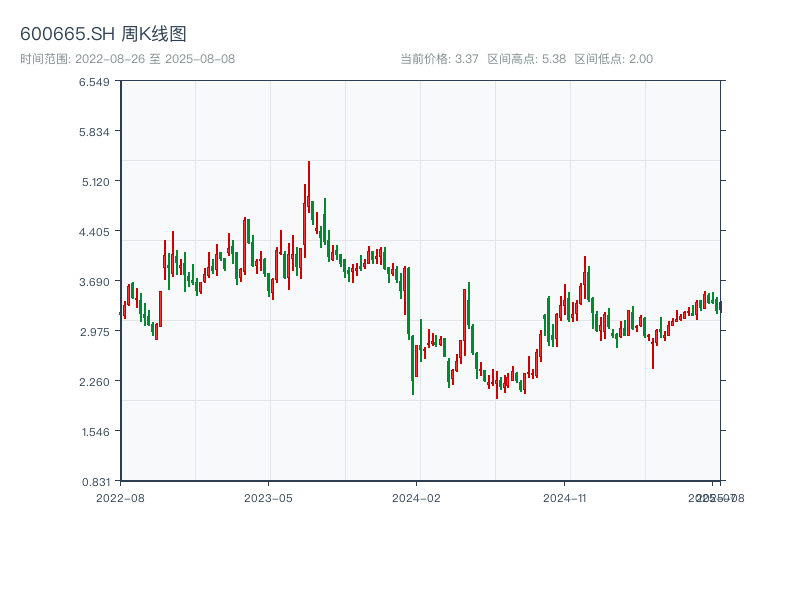Click the y-axis value 5.834
Image resolution: width=800 pixels, height=600 pixels.
[x=94, y=132]
